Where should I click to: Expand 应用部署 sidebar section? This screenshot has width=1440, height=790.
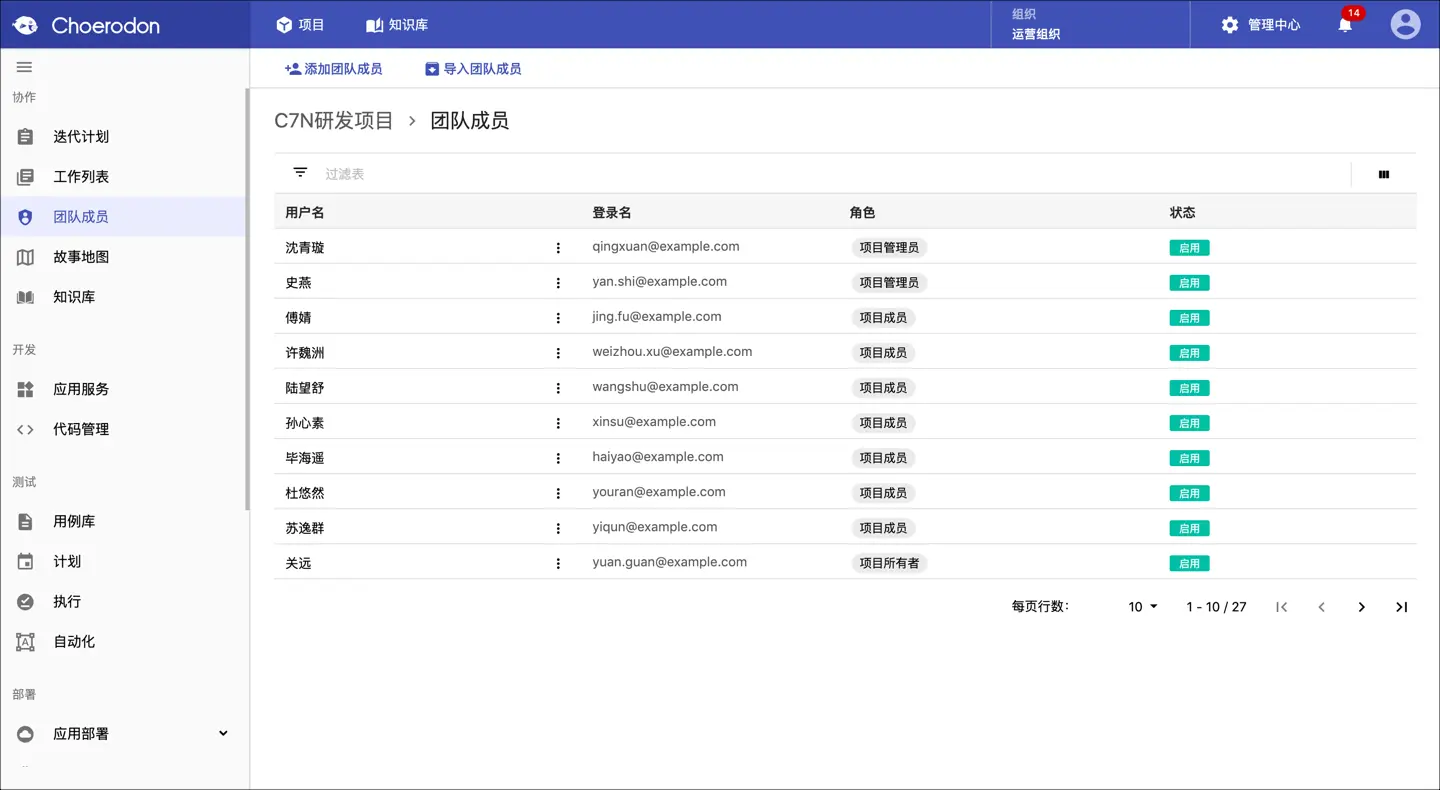tap(223, 733)
